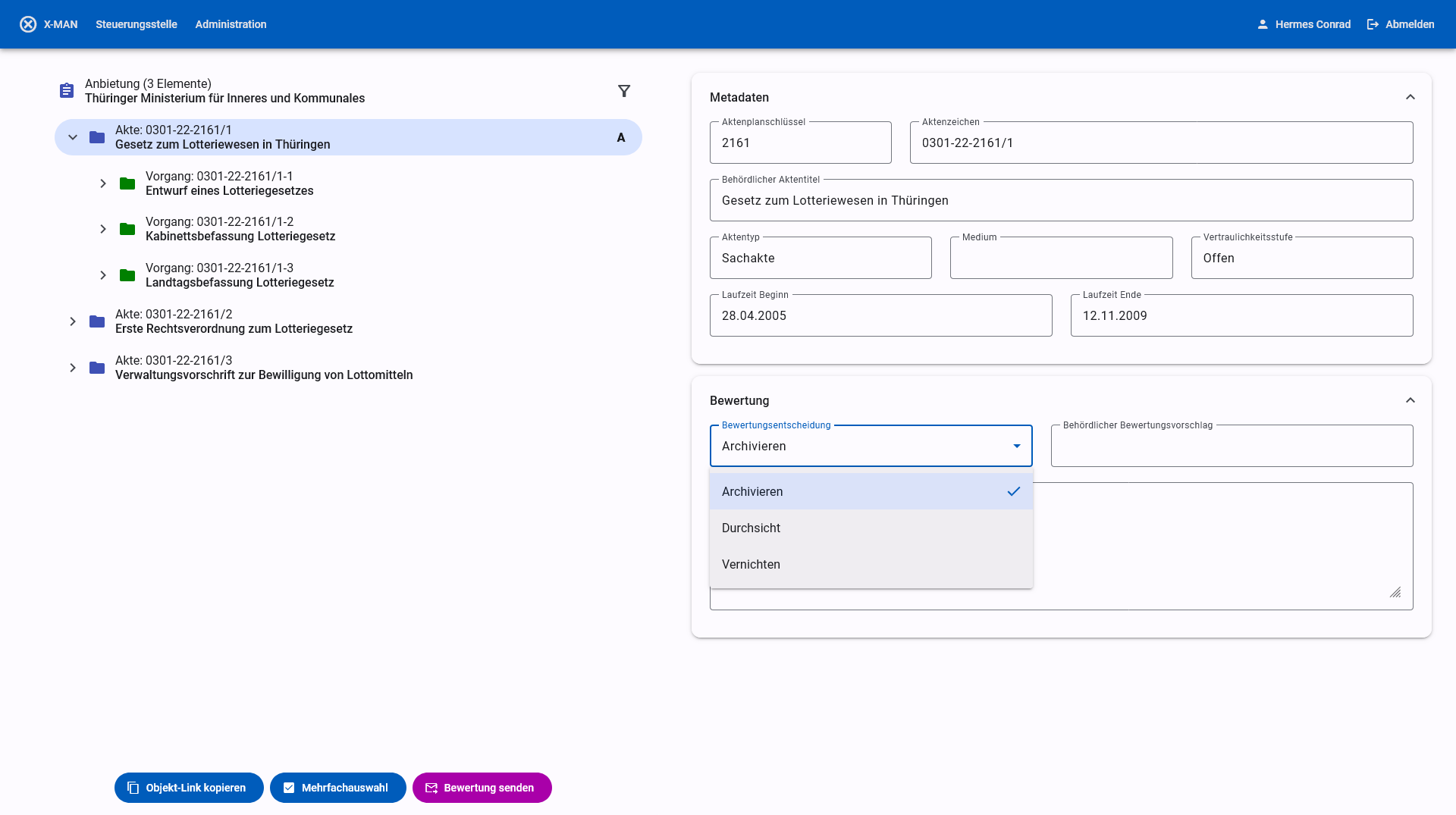Click the empty Medium field

(x=1062, y=258)
